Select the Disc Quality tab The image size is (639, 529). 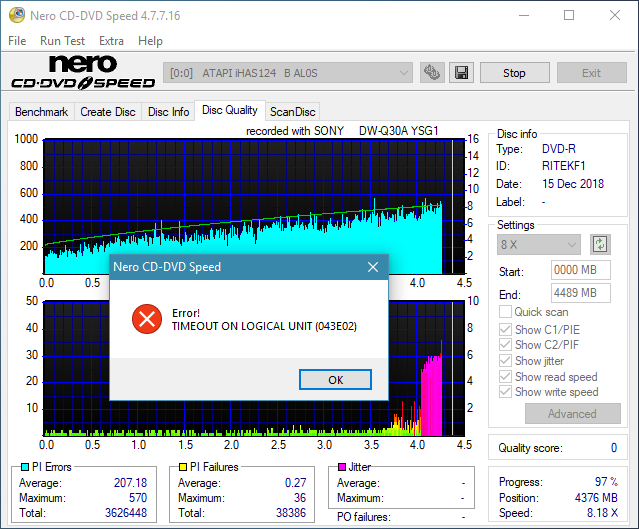click(230, 110)
